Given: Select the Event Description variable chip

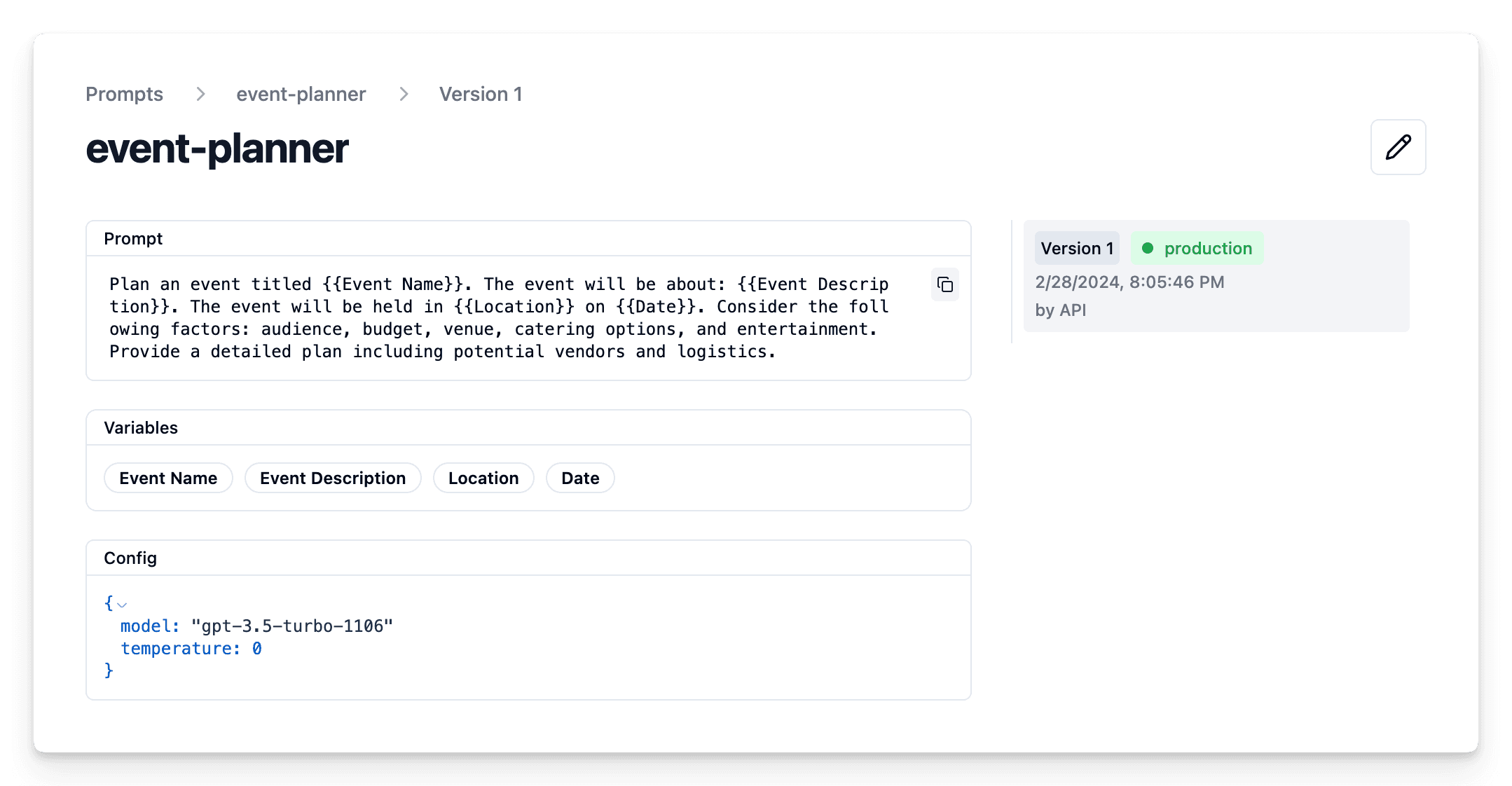Looking at the screenshot, I should pos(333,478).
